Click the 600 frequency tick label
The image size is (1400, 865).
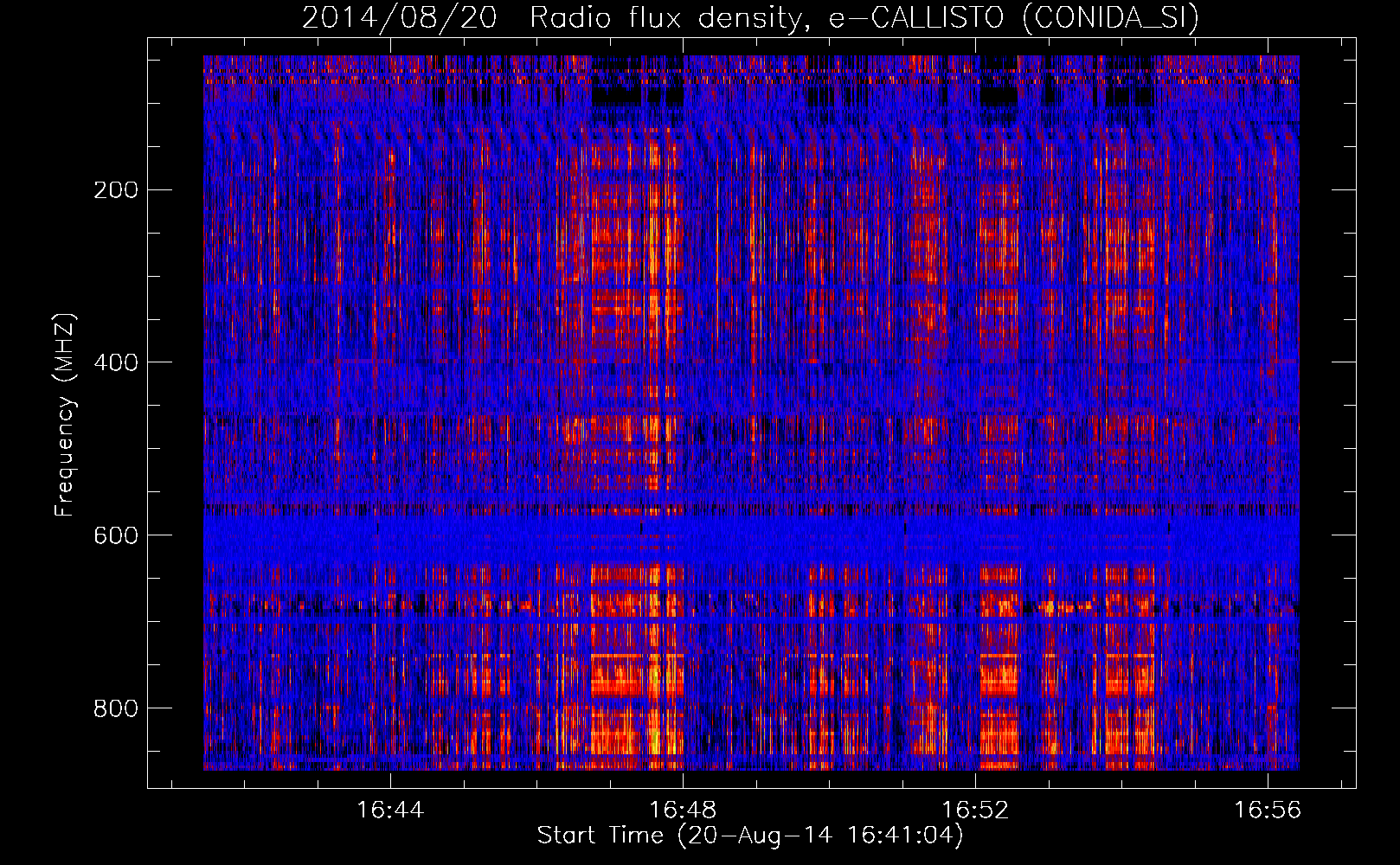click(x=115, y=536)
